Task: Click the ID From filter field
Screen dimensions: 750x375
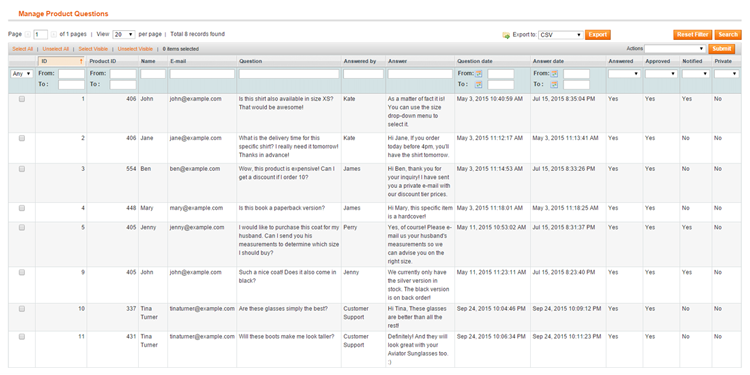Action: (x=71, y=74)
